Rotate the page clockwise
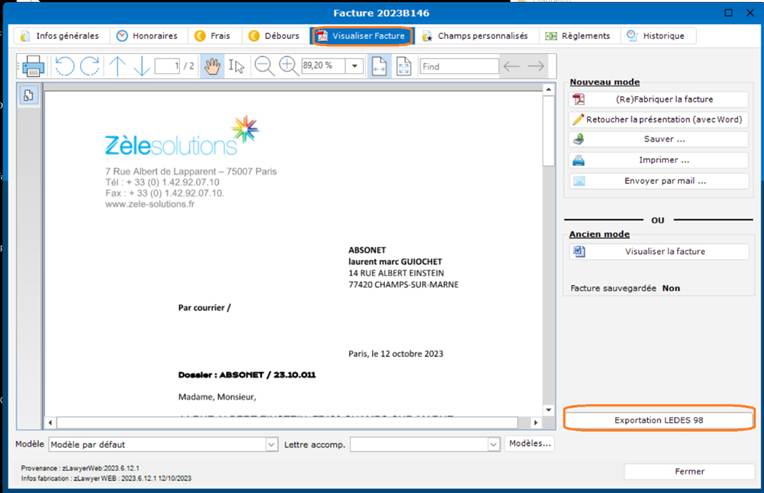This screenshot has width=764, height=493. pyautogui.click(x=90, y=66)
